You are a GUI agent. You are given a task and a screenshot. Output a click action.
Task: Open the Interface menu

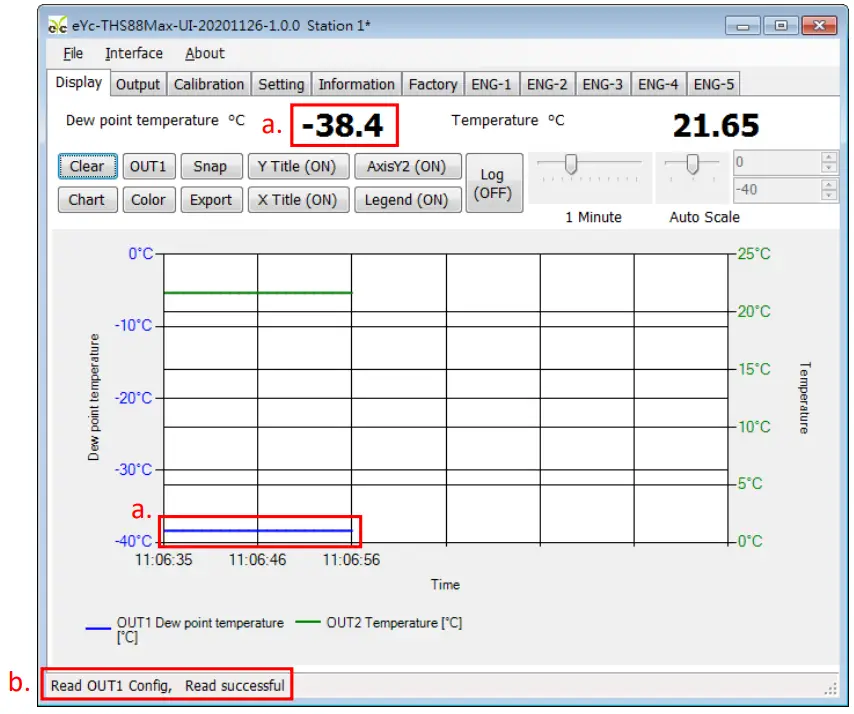point(134,53)
